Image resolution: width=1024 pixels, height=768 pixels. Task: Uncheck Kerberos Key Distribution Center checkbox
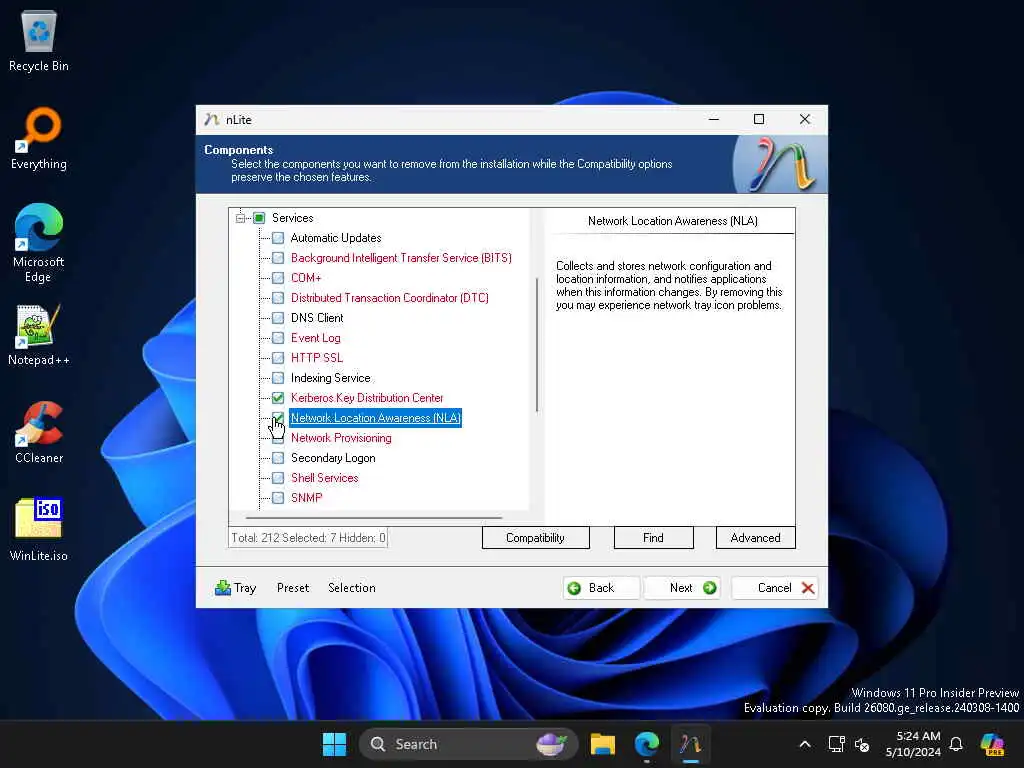click(x=278, y=398)
